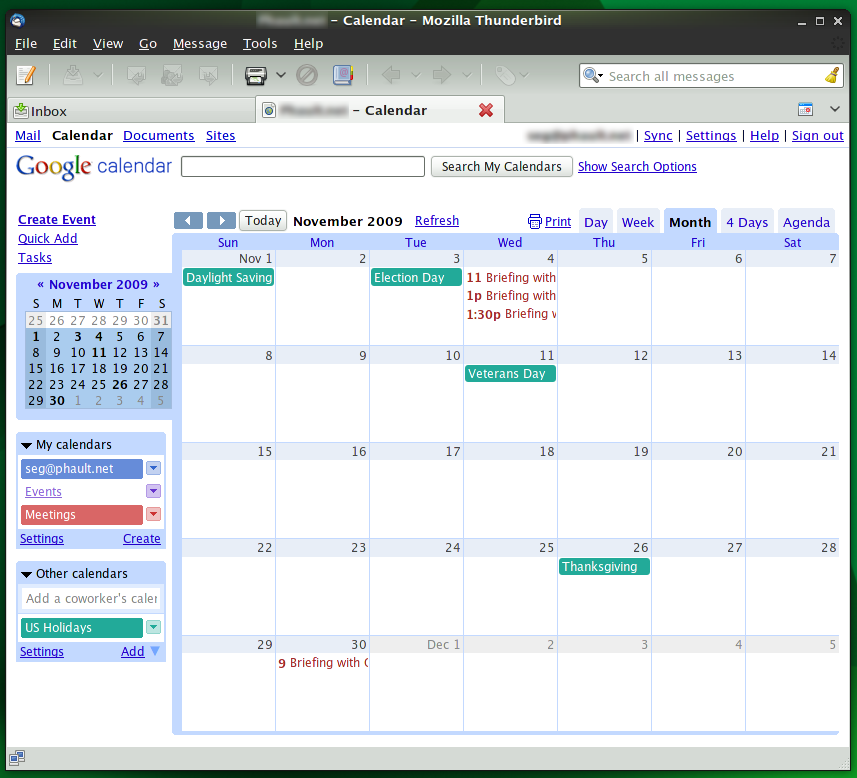Open the Back history dropdown arrow

pyautogui.click(x=415, y=75)
